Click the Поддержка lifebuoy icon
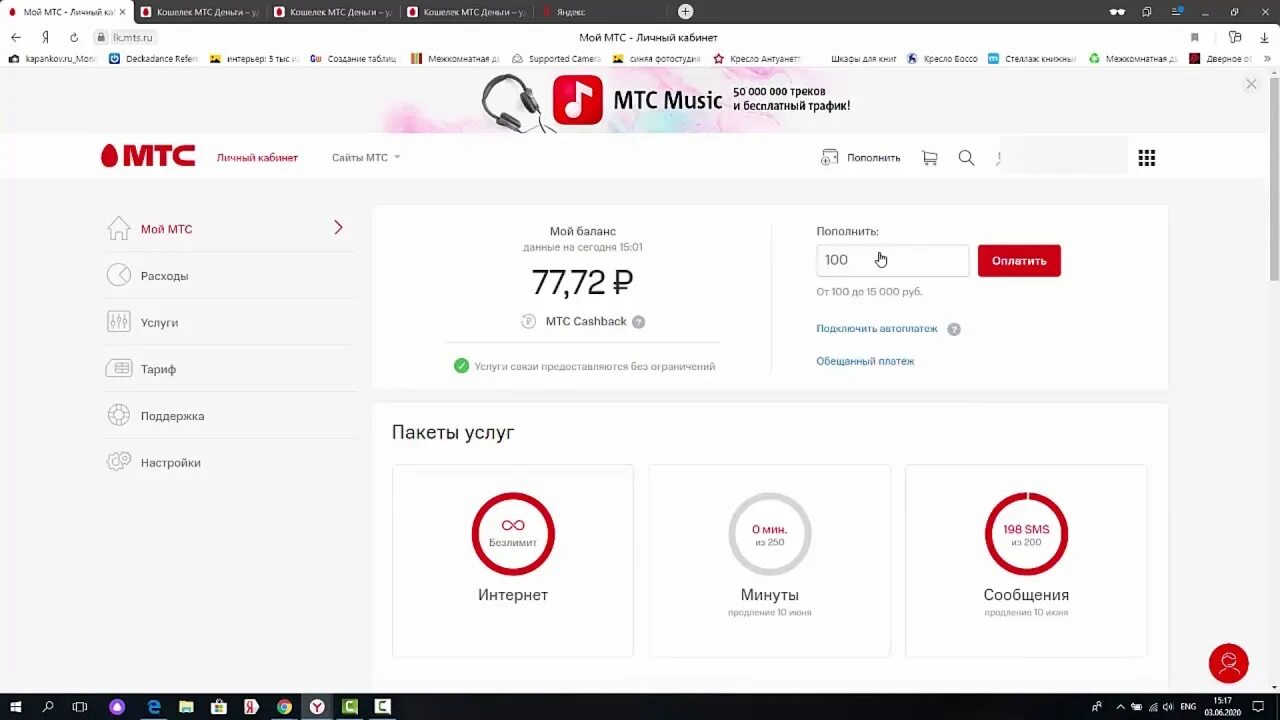 click(x=119, y=415)
